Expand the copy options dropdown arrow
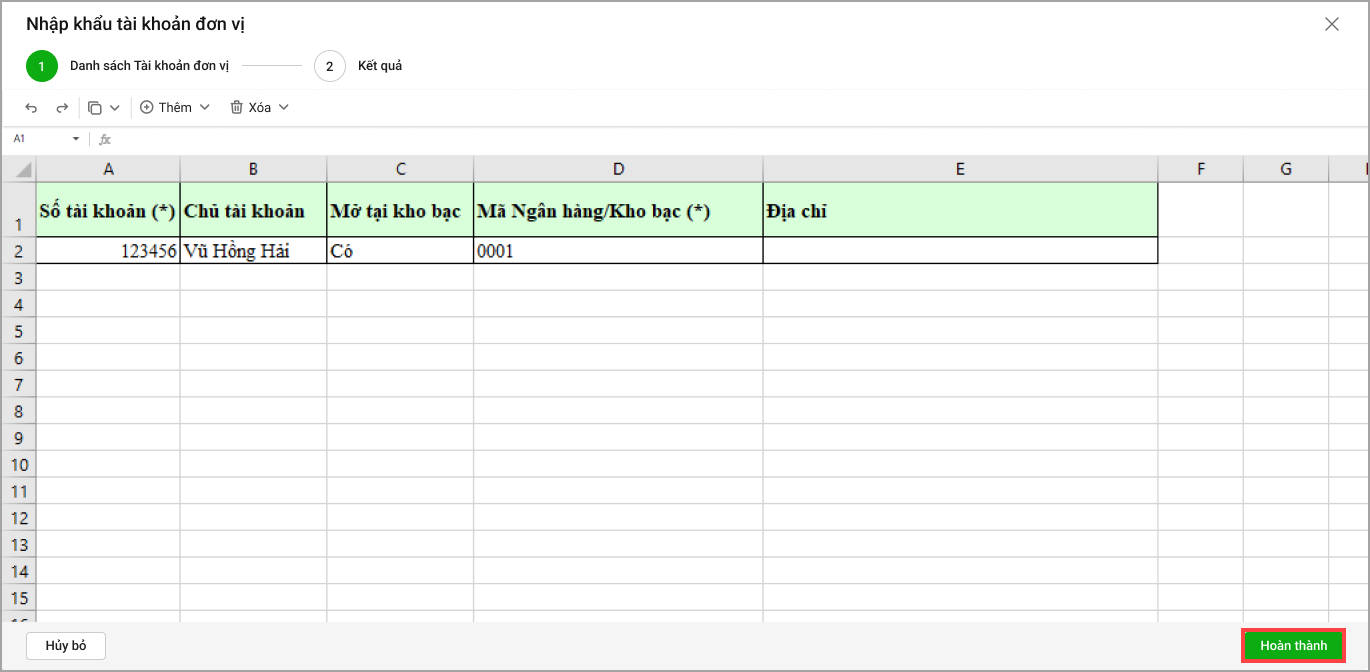Screen dimensions: 1370x672 [115, 108]
